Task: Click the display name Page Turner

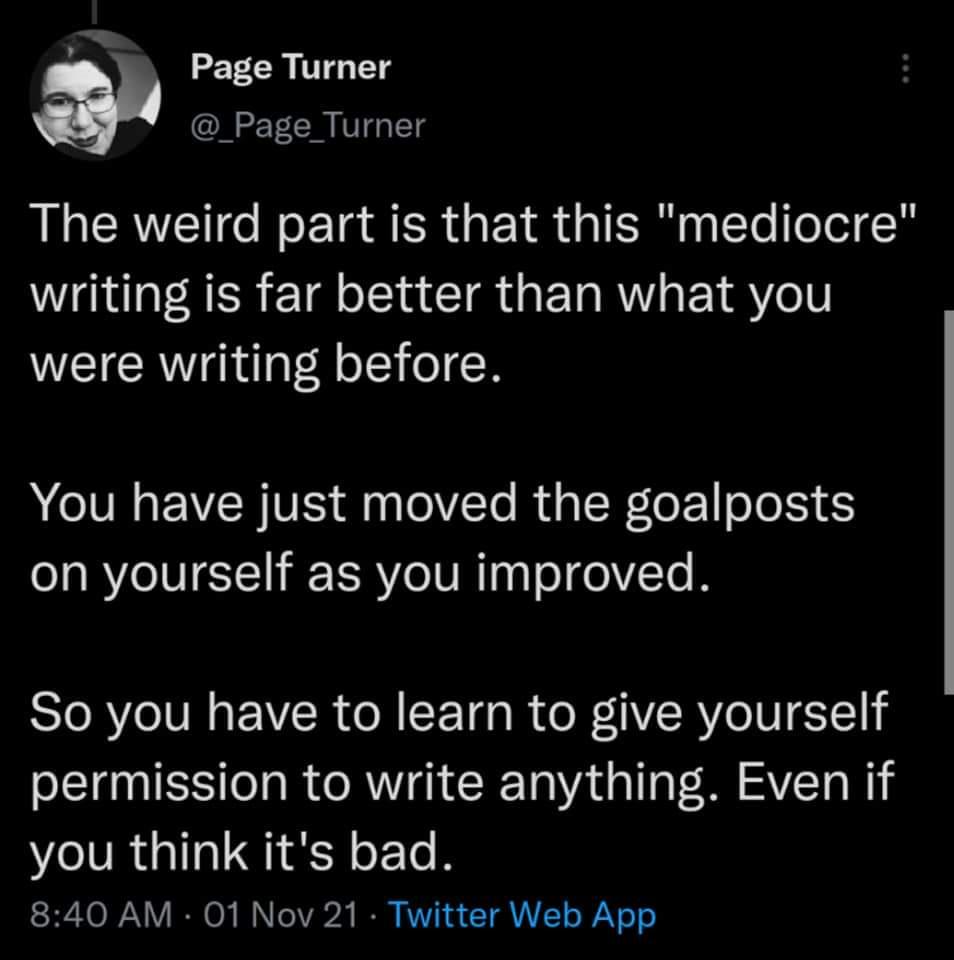Action: click(290, 67)
